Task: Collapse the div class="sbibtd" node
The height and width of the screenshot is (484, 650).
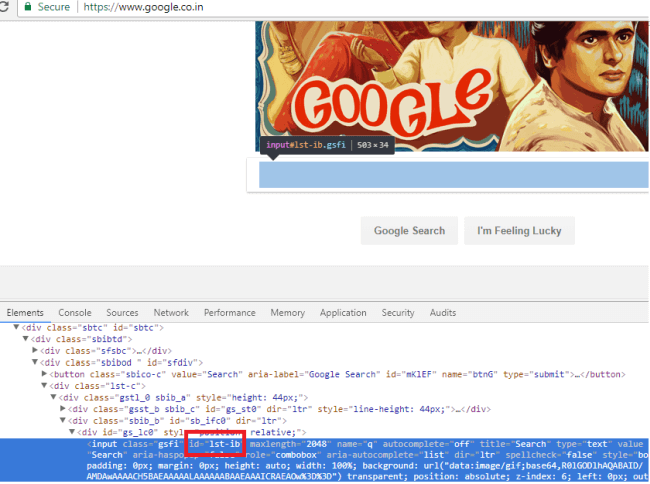Action: (x=26, y=339)
